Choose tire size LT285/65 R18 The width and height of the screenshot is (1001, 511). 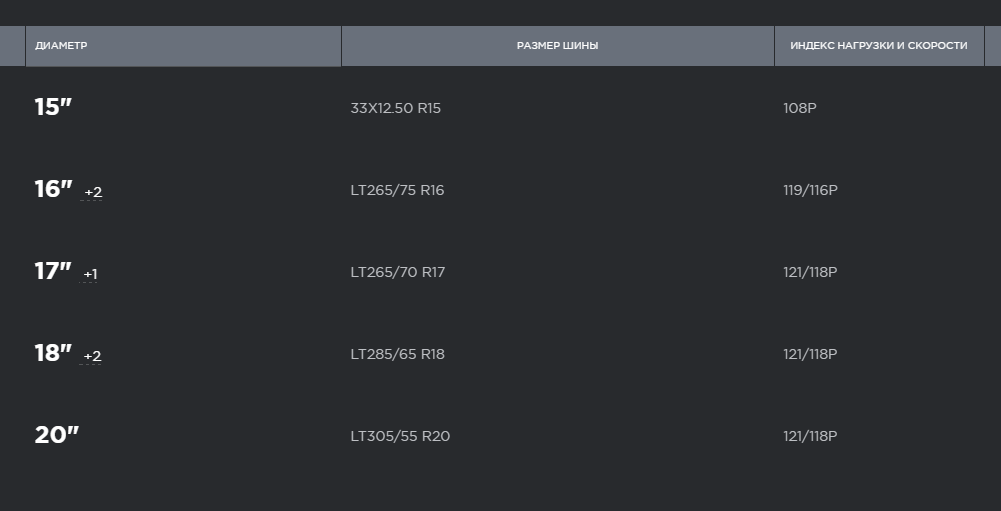[397, 354]
